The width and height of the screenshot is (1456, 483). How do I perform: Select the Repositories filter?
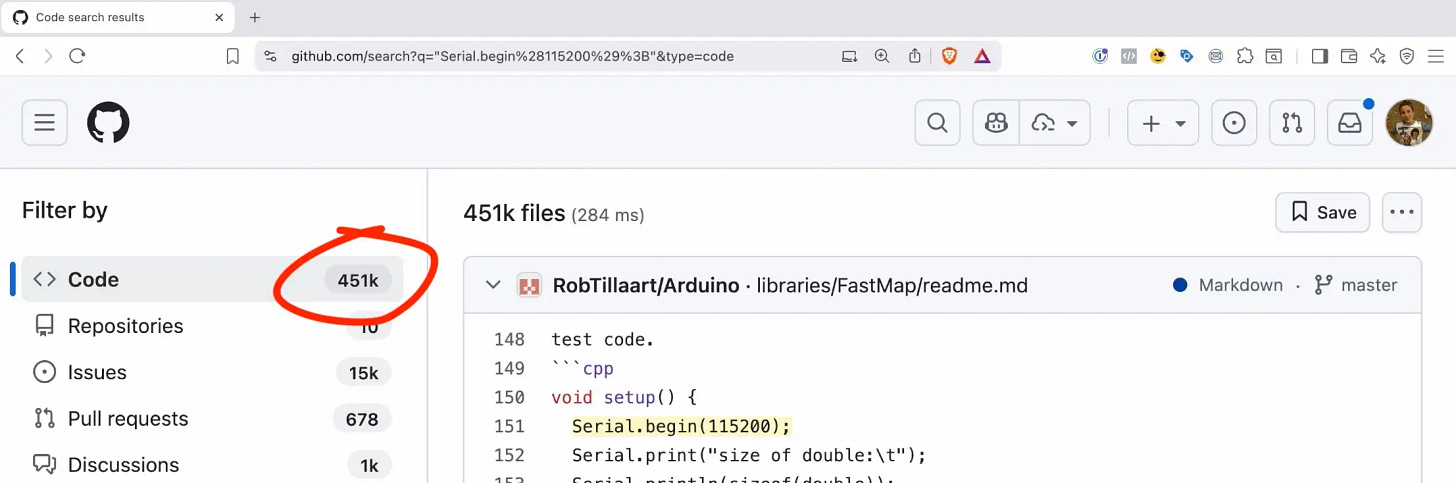(x=212, y=326)
